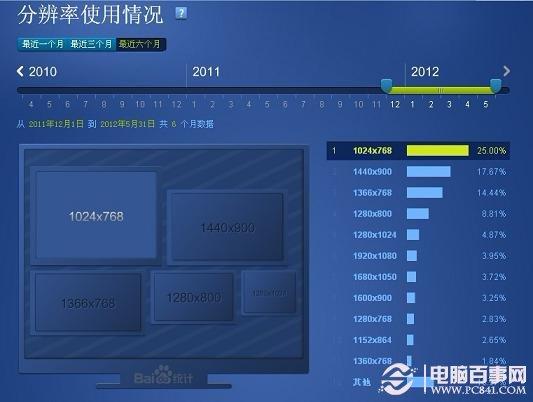The image size is (533, 402).
Task: Go to previous year with left arrow
Action: (20, 71)
